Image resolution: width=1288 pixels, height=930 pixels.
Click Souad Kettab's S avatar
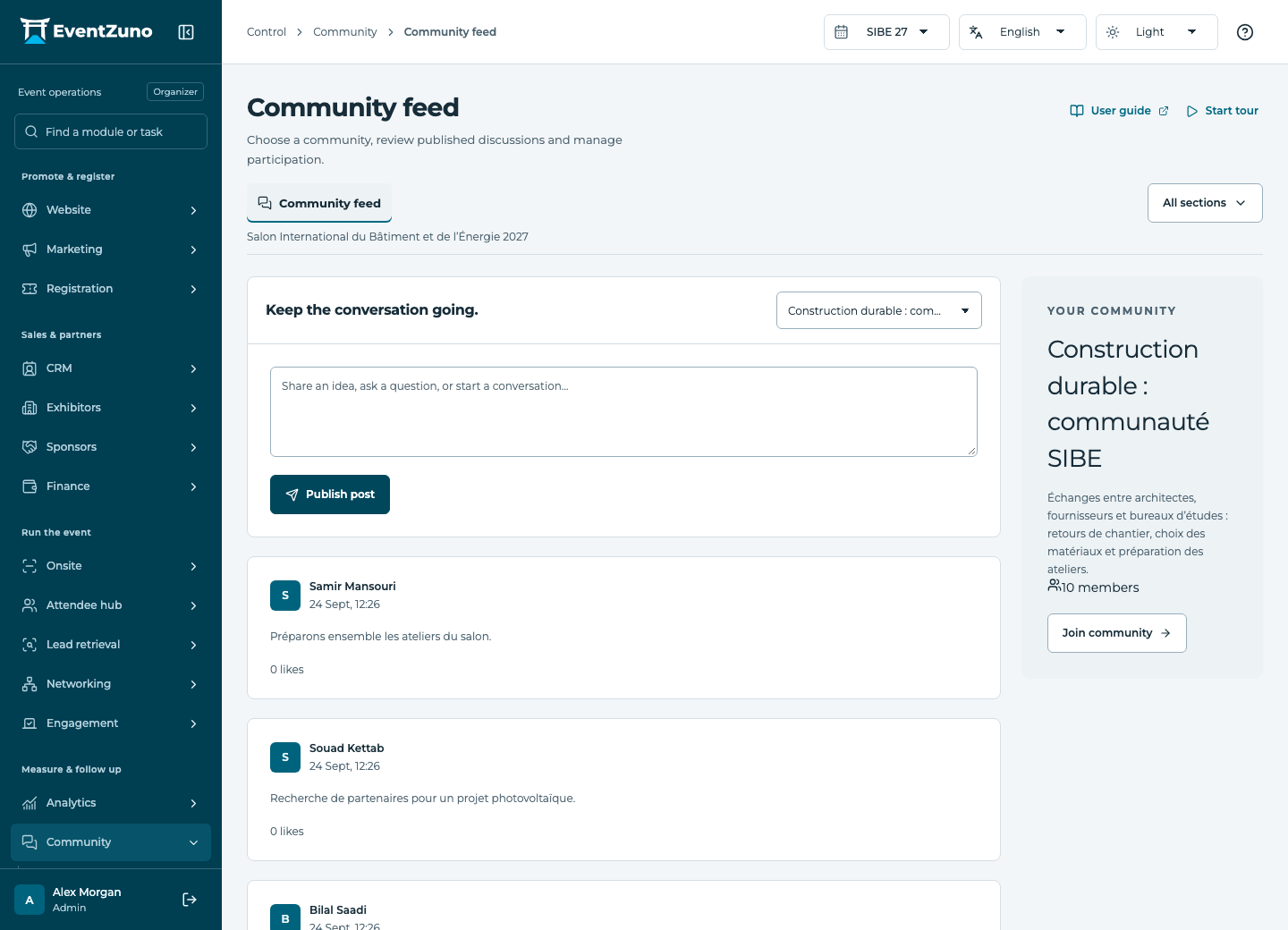pyautogui.click(x=285, y=757)
